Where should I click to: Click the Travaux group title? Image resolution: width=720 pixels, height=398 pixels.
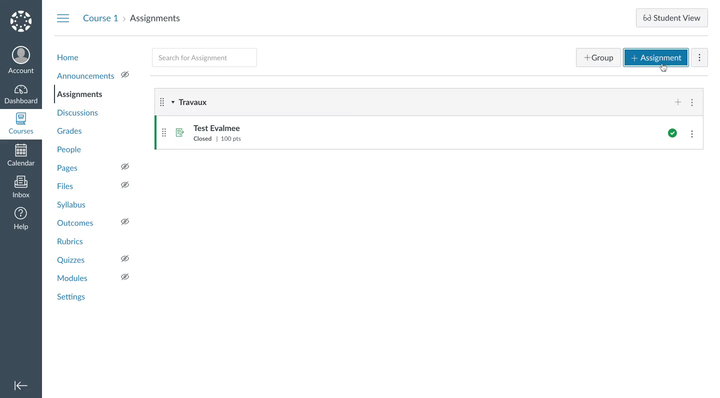pyautogui.click(x=192, y=102)
